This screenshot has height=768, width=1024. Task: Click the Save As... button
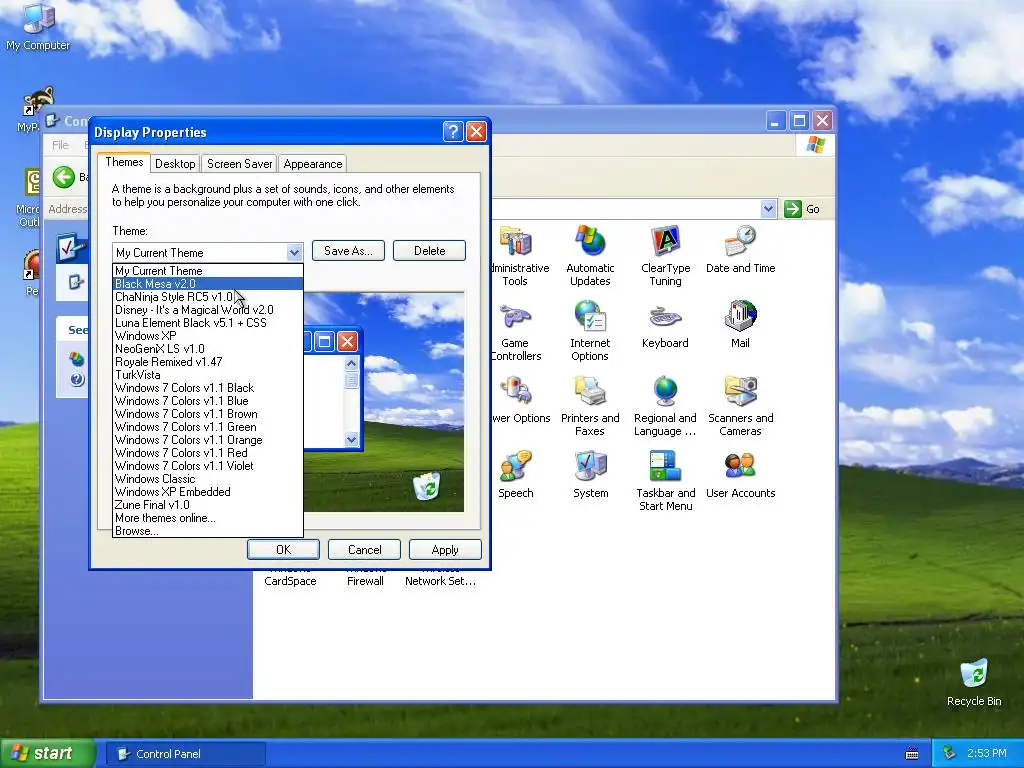[348, 251]
